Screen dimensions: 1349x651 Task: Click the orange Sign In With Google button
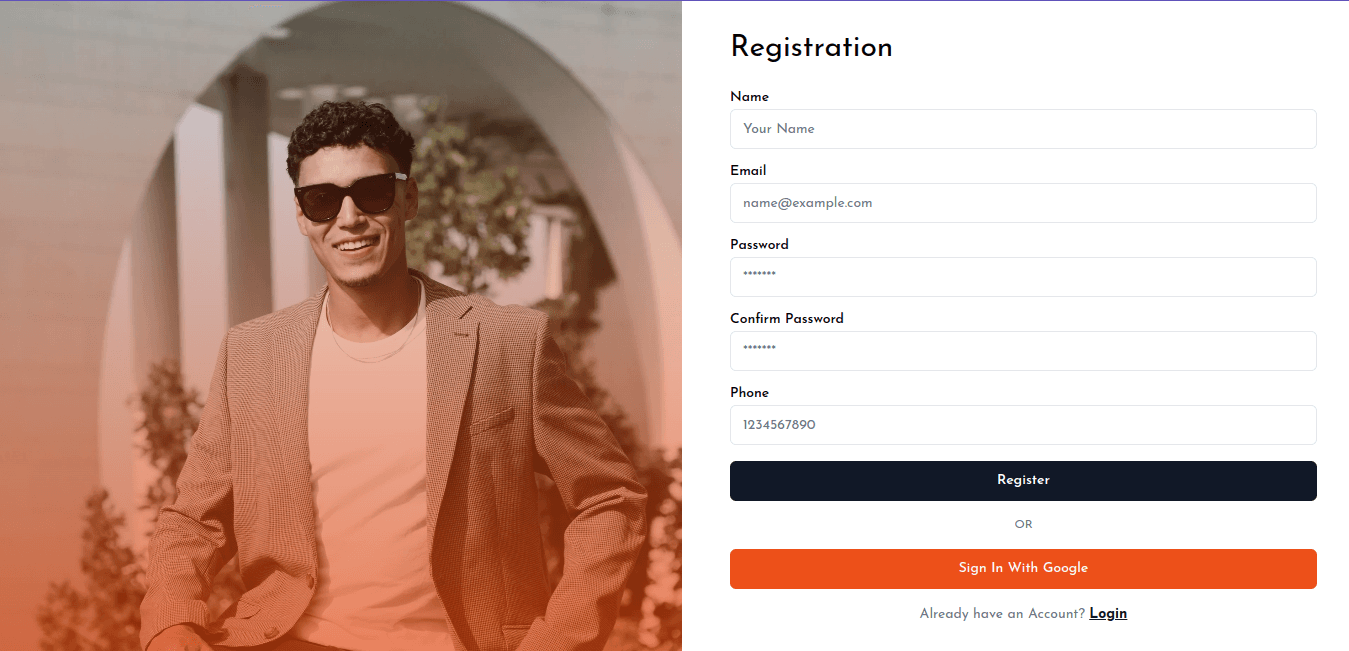(1023, 568)
